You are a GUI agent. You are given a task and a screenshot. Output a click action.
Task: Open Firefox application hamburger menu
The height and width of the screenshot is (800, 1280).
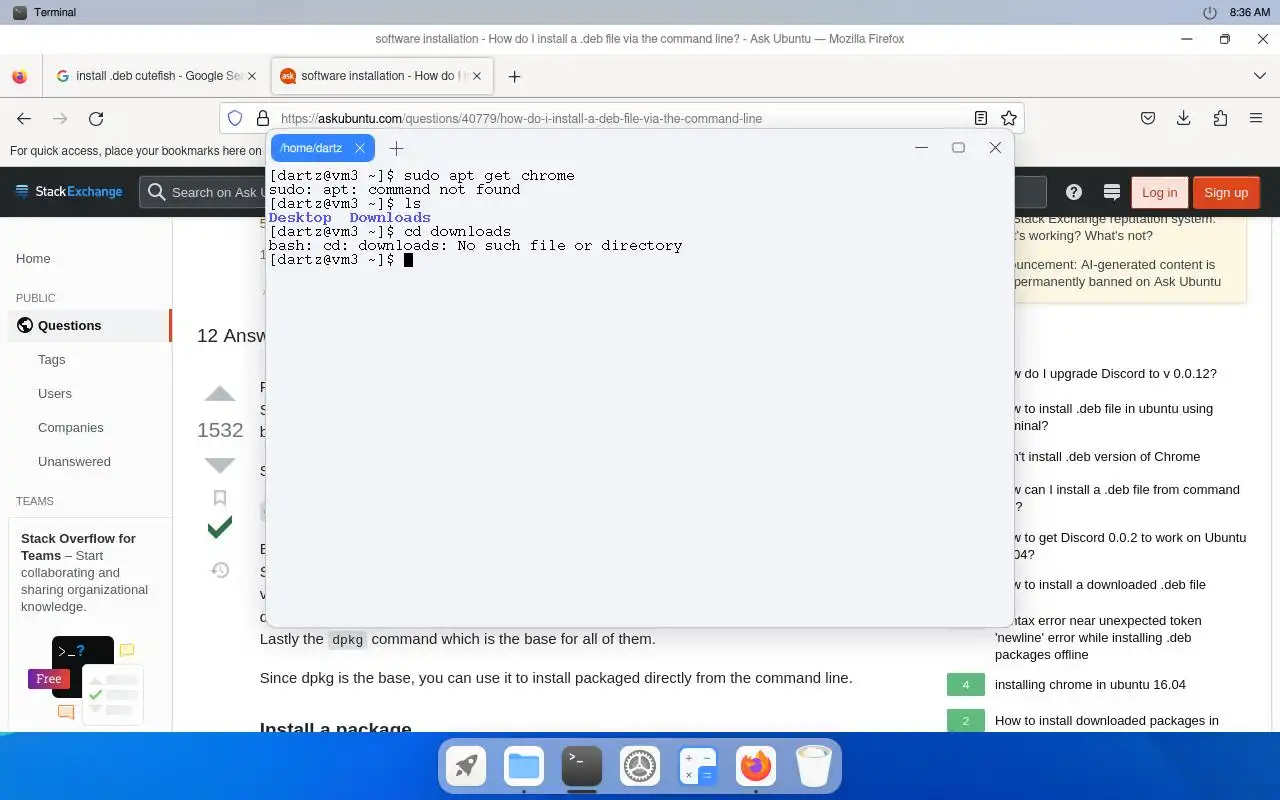1256,118
